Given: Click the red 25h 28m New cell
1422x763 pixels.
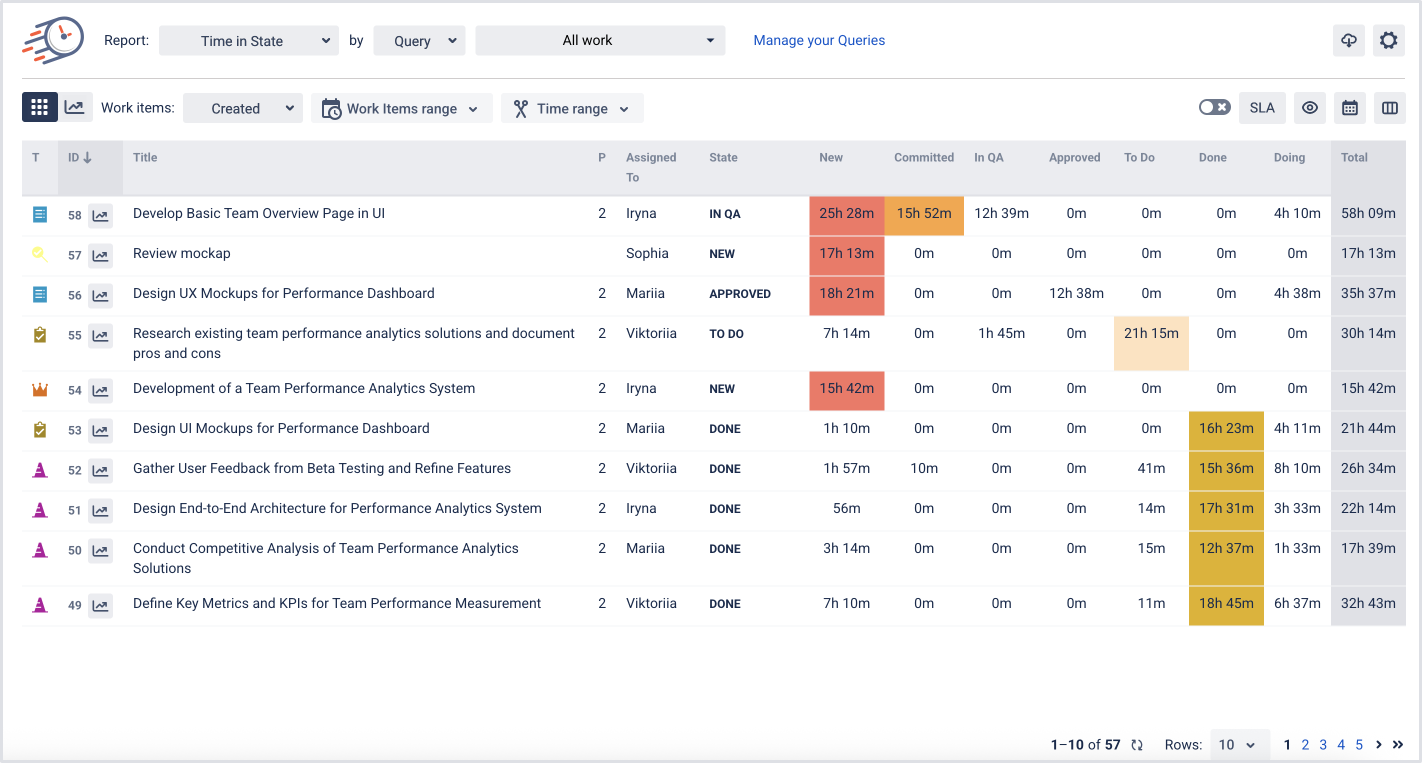Looking at the screenshot, I should point(846,214).
